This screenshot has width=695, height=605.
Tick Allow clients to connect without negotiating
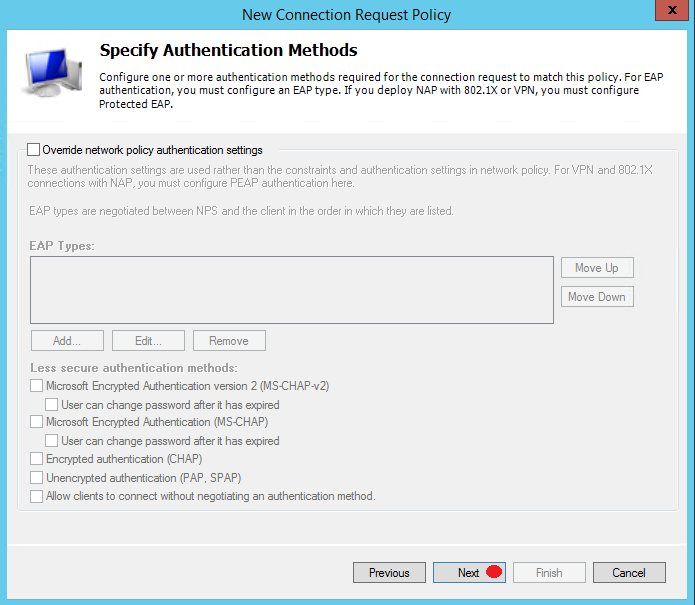36,496
